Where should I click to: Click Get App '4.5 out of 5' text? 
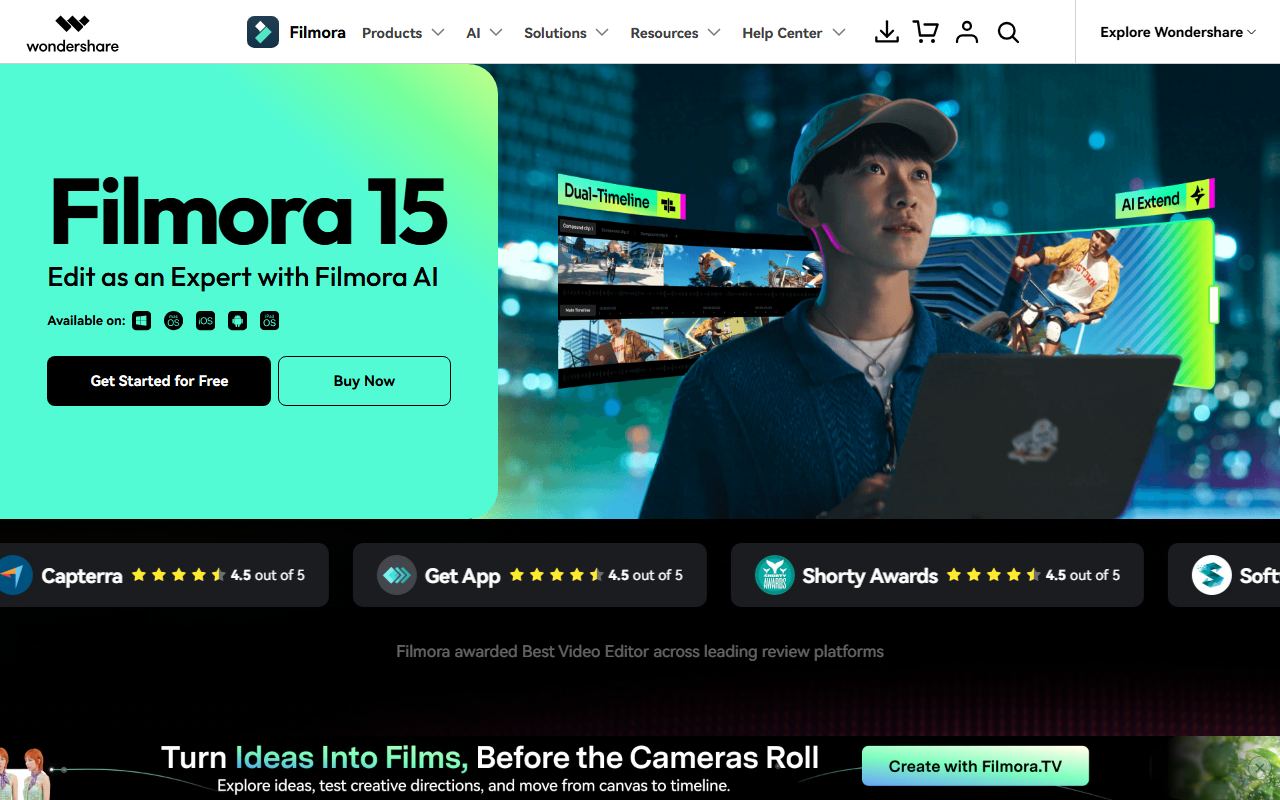pos(646,575)
